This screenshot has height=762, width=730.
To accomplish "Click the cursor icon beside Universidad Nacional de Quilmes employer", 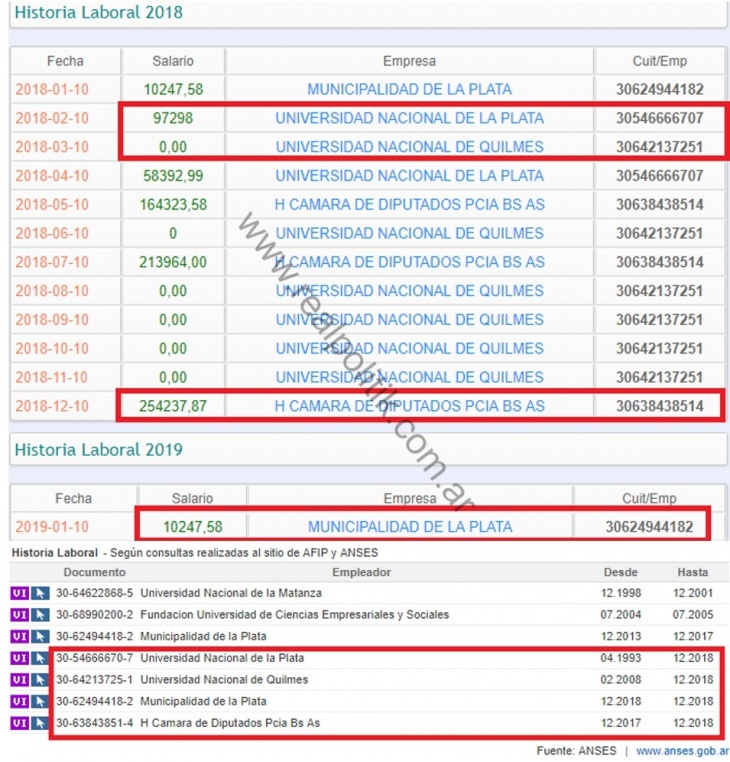I will click(x=40, y=680).
